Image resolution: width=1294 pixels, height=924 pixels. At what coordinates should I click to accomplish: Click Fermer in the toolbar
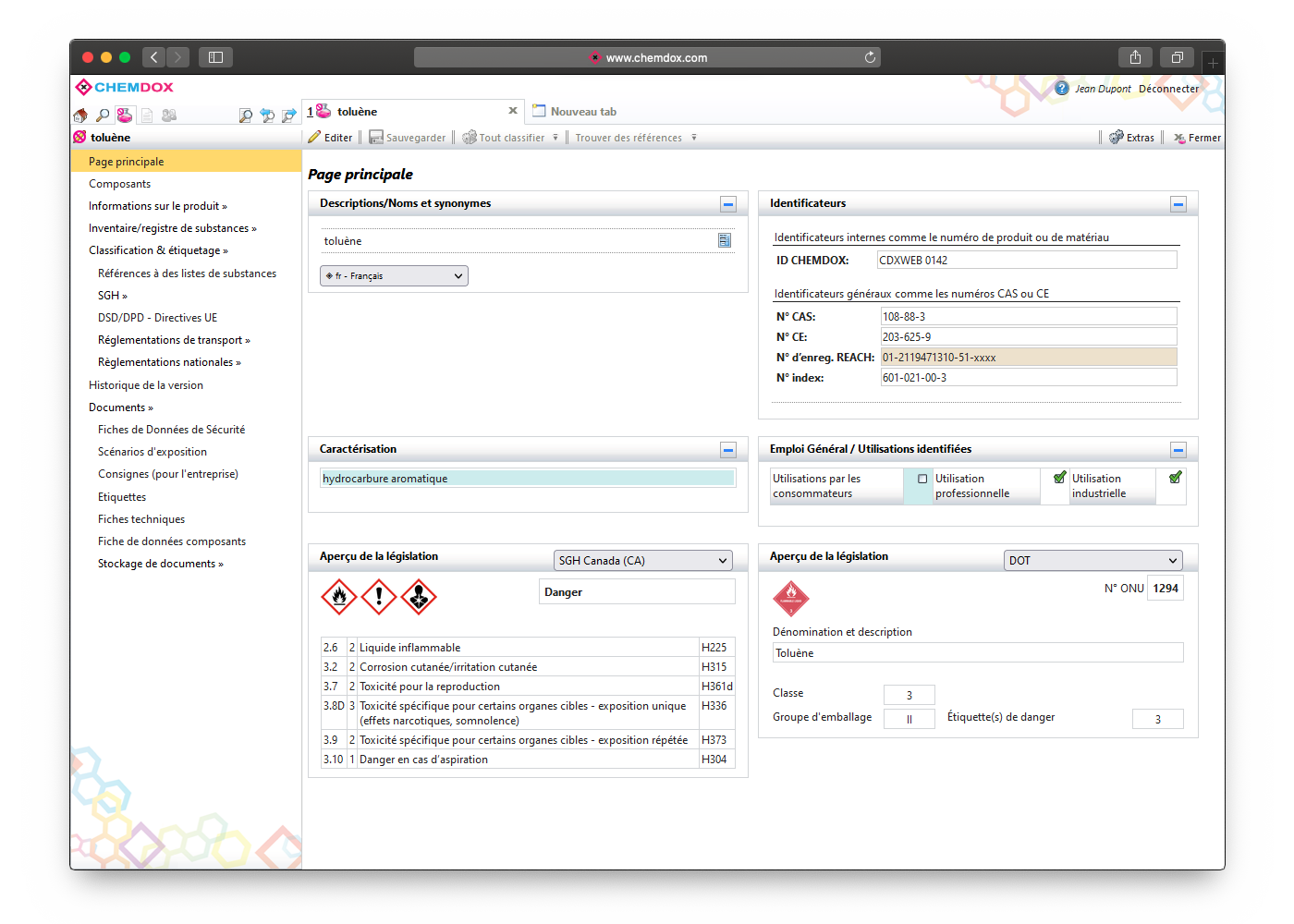pos(1197,138)
